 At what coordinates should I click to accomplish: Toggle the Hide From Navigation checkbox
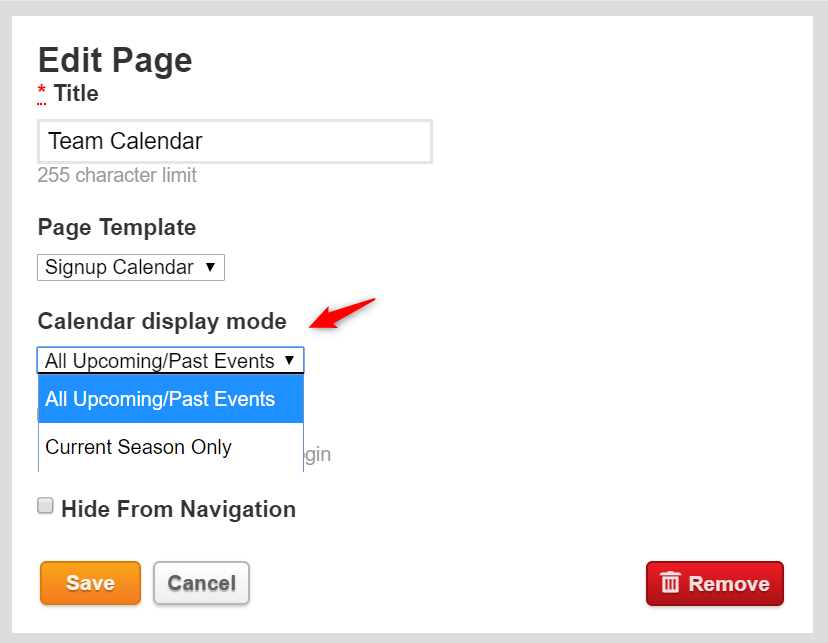[x=45, y=506]
